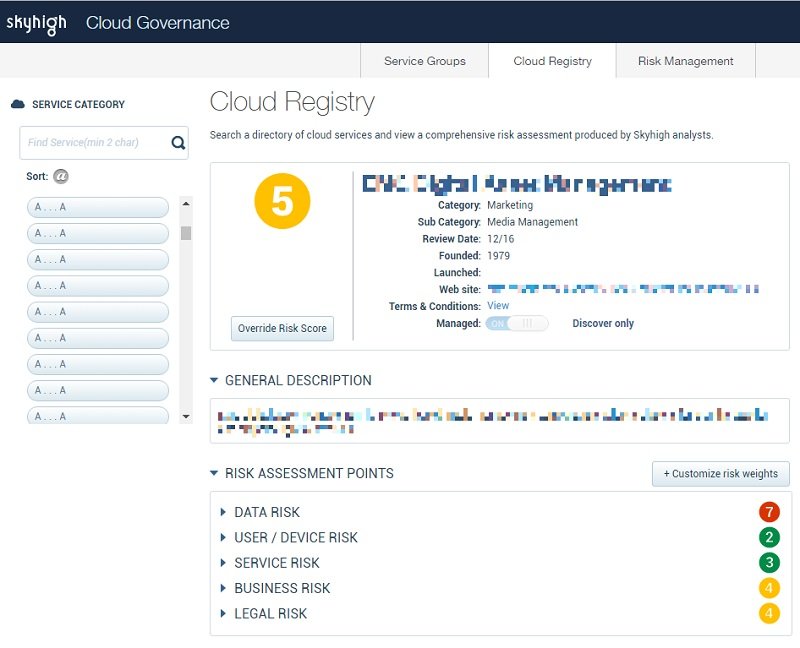
Task: Click the service list scrollbar thumb
Action: point(186,233)
